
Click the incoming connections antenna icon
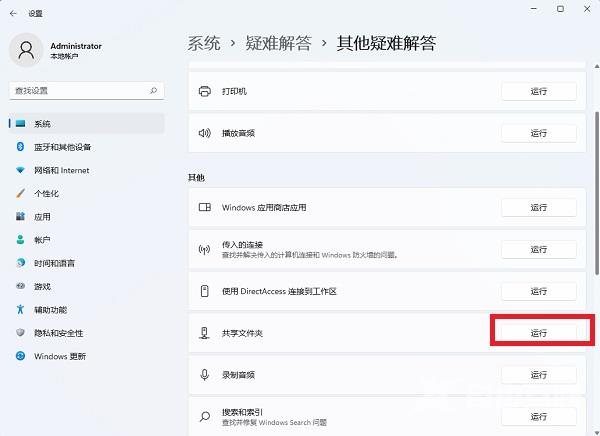pyautogui.click(x=204, y=250)
